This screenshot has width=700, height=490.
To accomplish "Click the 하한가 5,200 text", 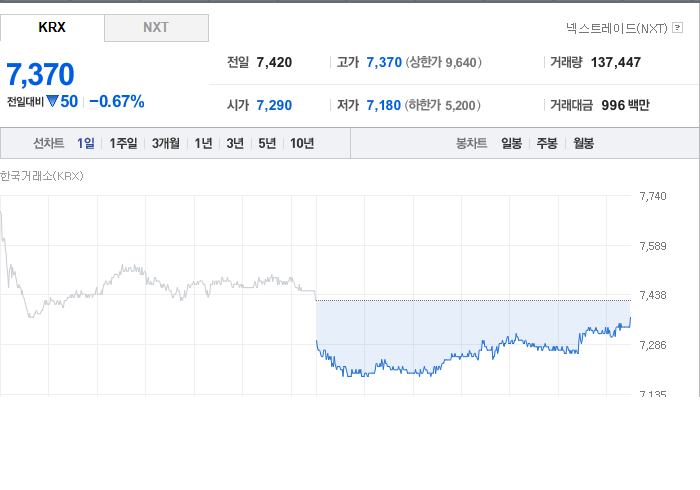I will (x=443, y=105).
